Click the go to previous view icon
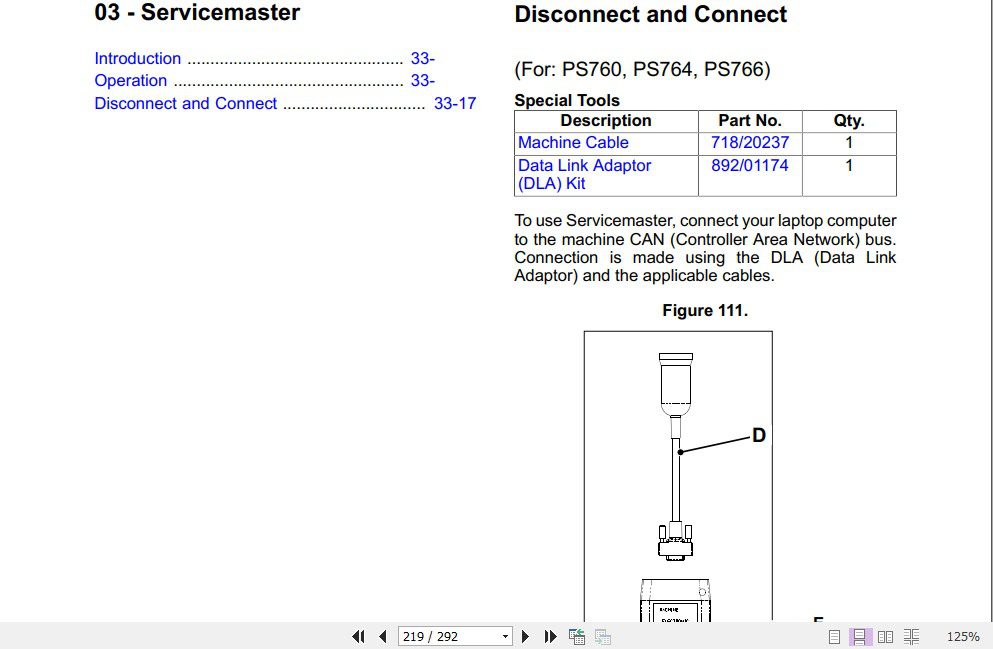993x649 pixels. point(577,636)
